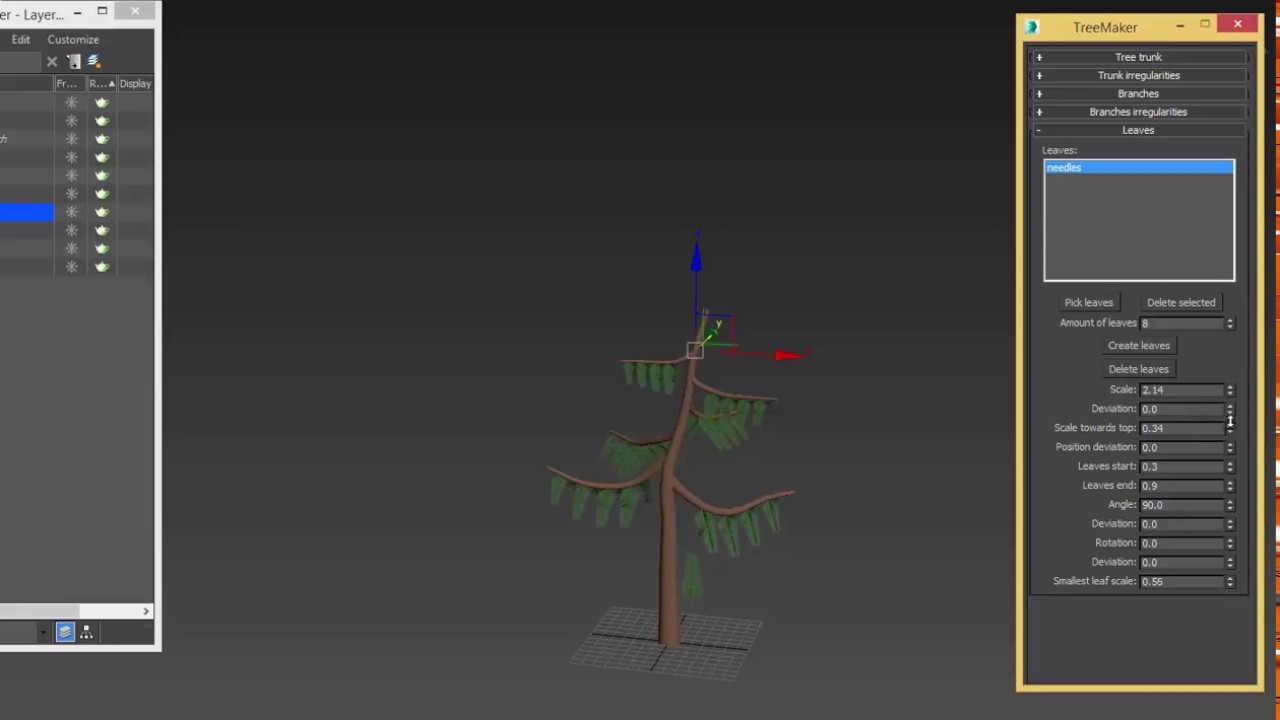Click the Scale value field showing 2.14
Image resolution: width=1280 pixels, height=720 pixels.
1182,390
